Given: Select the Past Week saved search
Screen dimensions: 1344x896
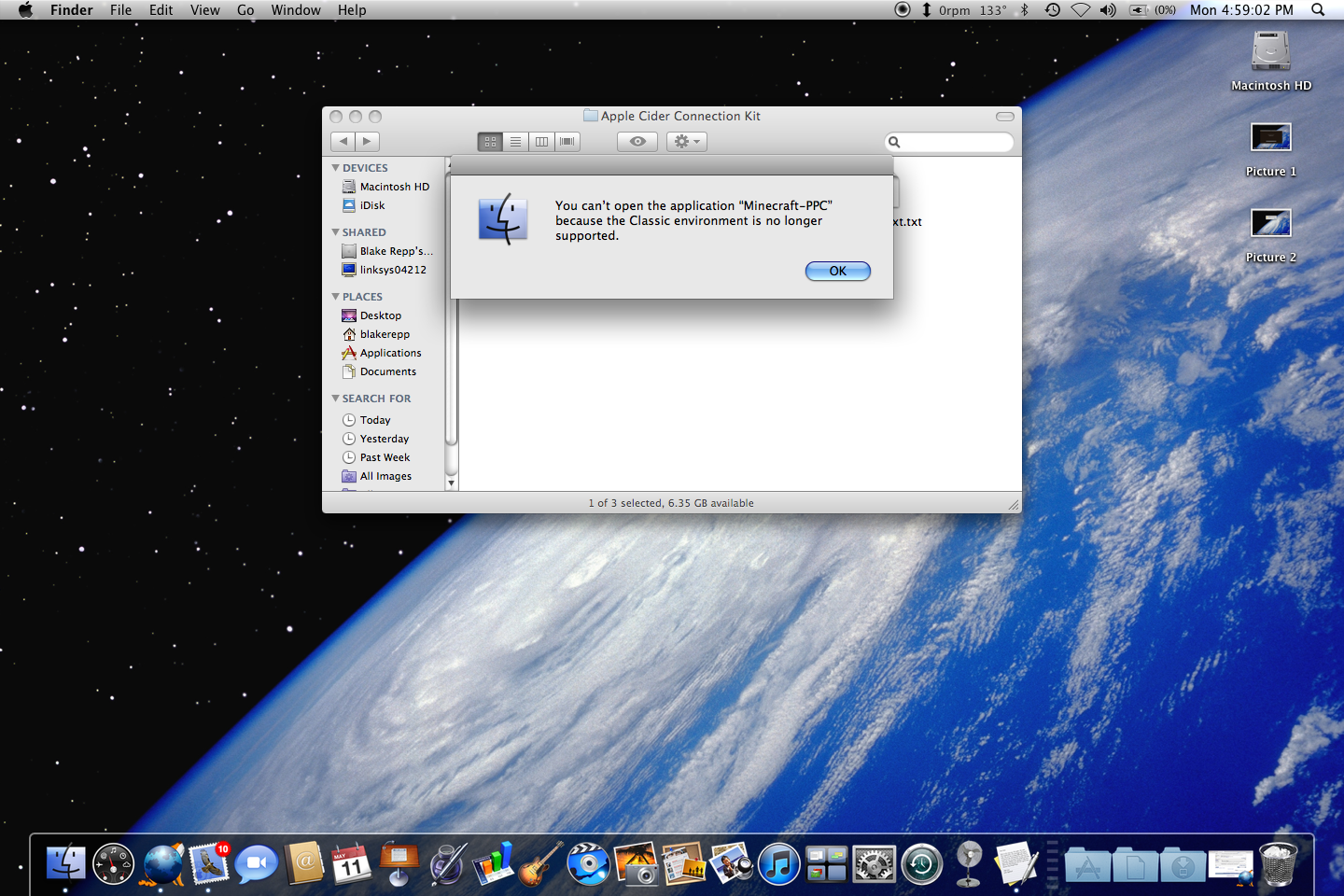Looking at the screenshot, I should (375, 457).
